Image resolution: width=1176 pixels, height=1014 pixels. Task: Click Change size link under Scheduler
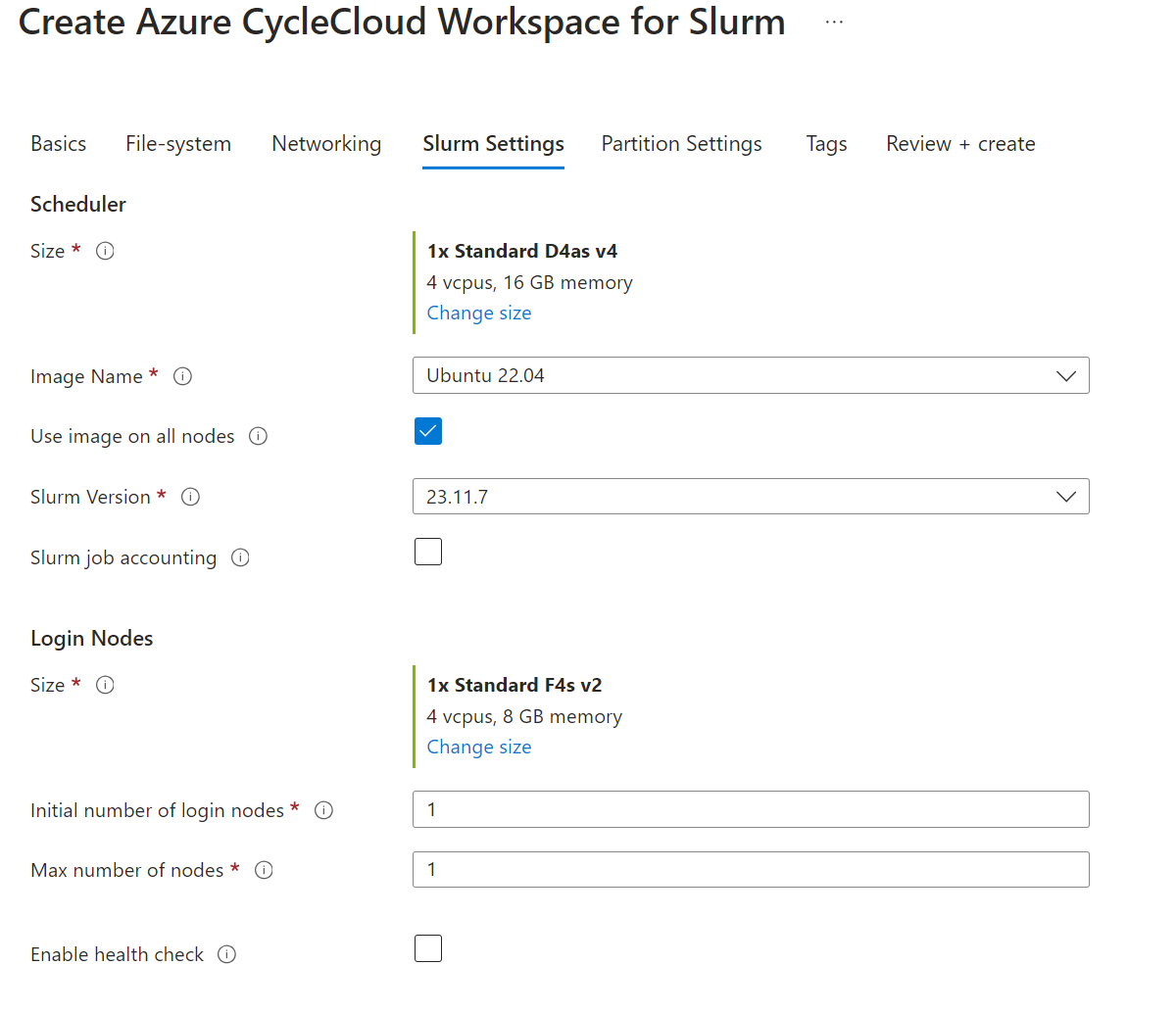pos(479,313)
